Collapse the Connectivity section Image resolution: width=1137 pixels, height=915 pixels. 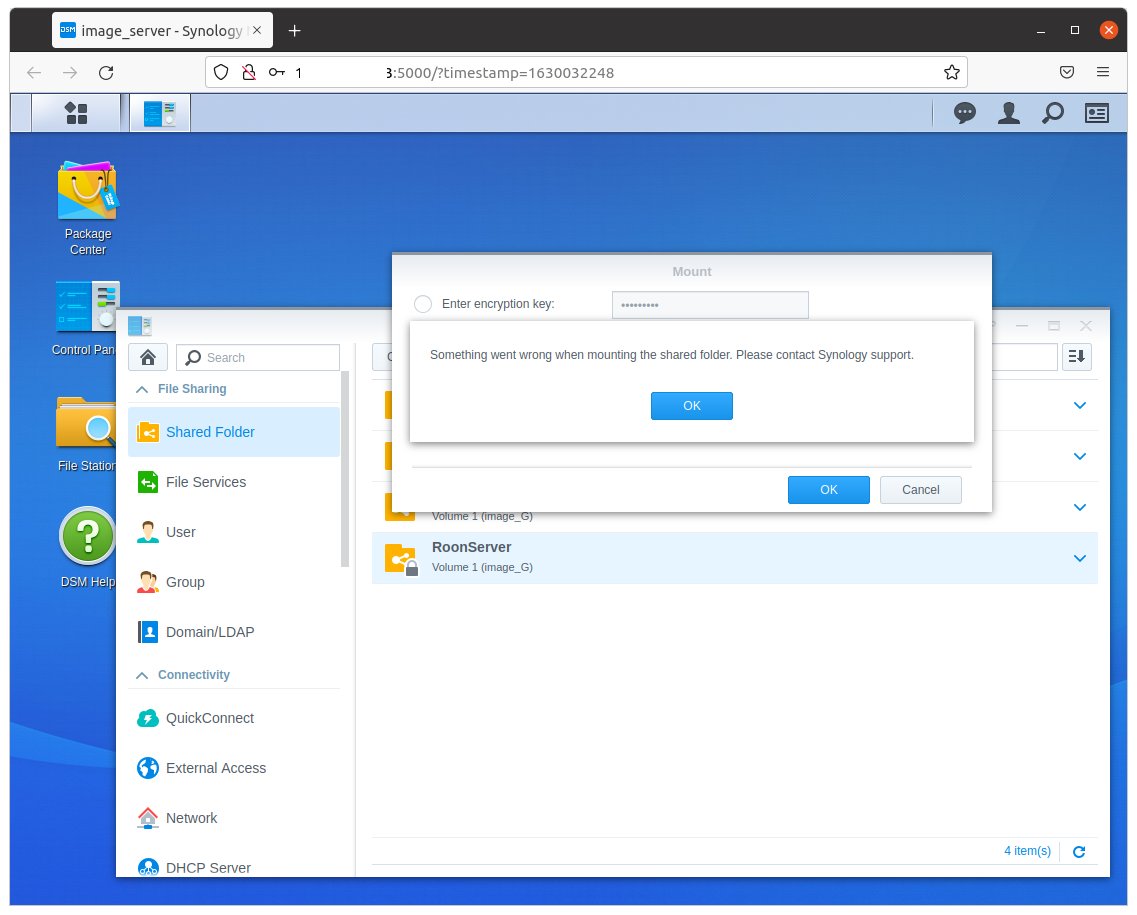[x=141, y=675]
